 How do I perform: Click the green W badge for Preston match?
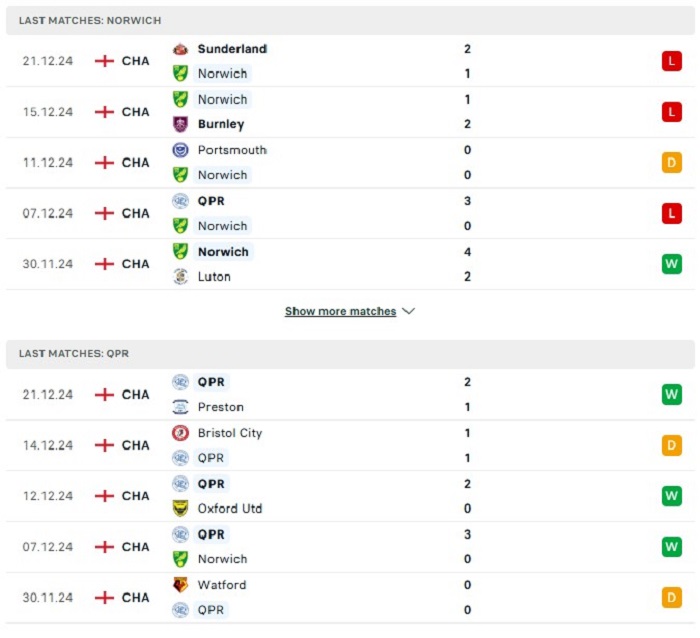tap(671, 395)
